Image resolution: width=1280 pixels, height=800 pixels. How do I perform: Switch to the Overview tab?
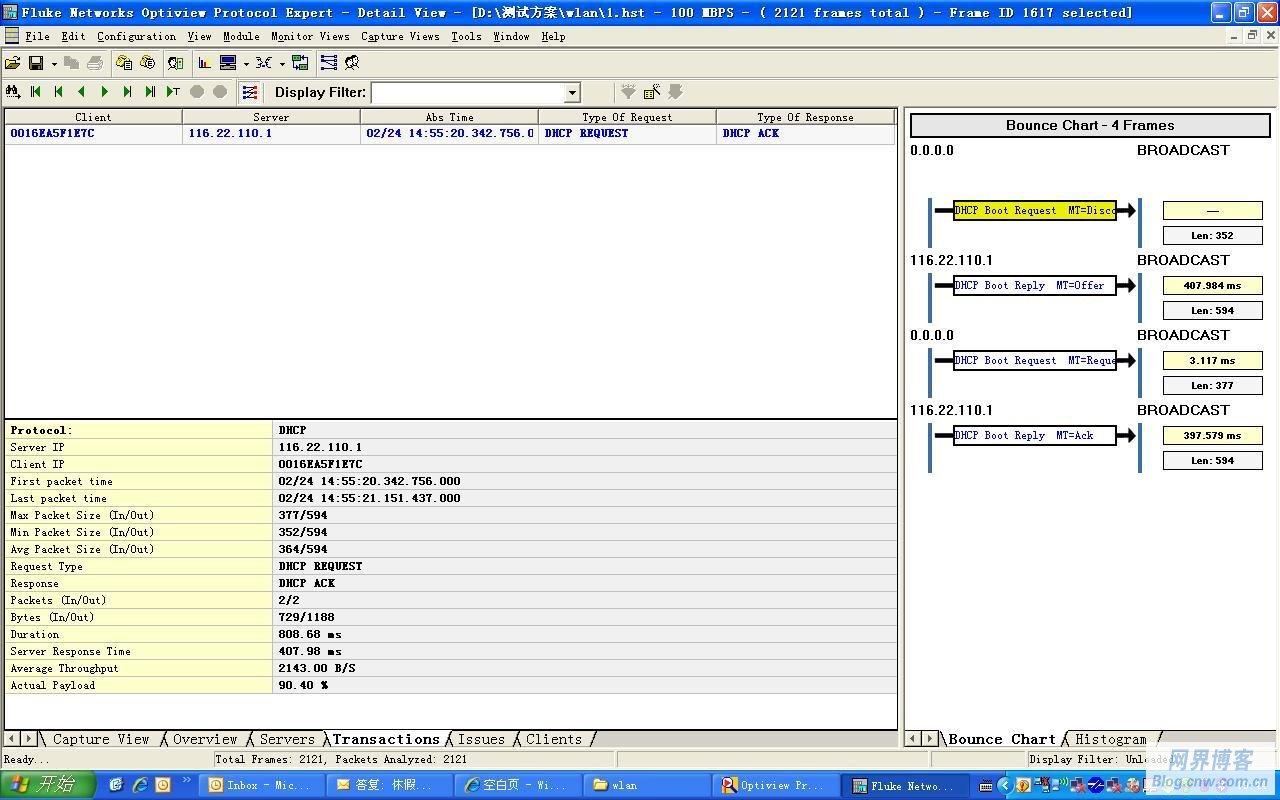(205, 739)
